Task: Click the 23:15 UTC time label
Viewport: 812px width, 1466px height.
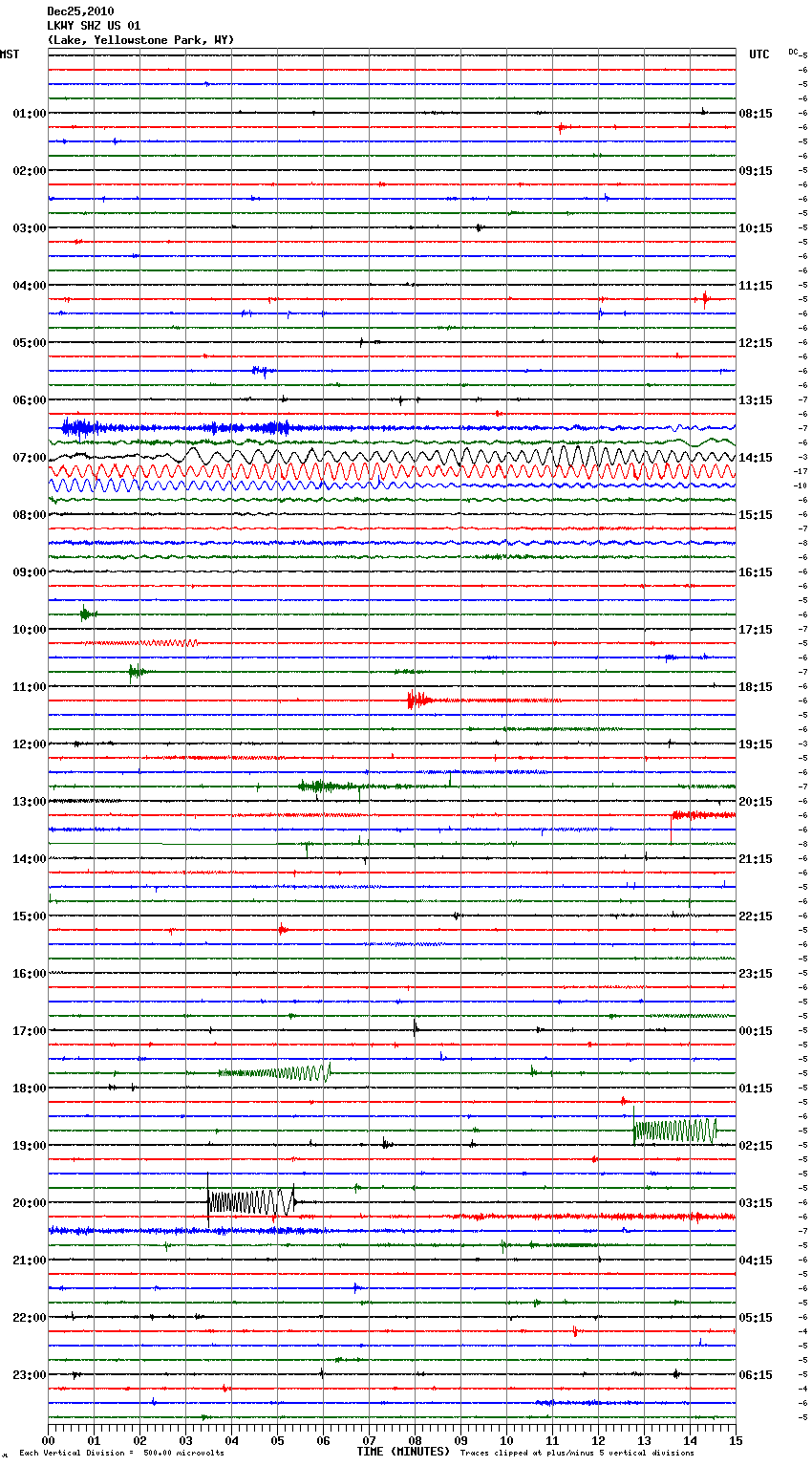Action: [x=756, y=974]
